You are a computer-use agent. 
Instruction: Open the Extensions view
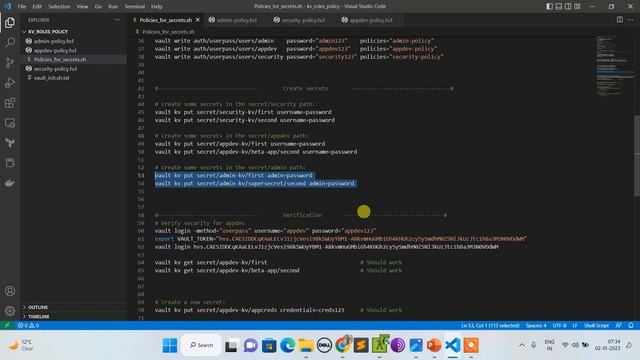pos(10,102)
